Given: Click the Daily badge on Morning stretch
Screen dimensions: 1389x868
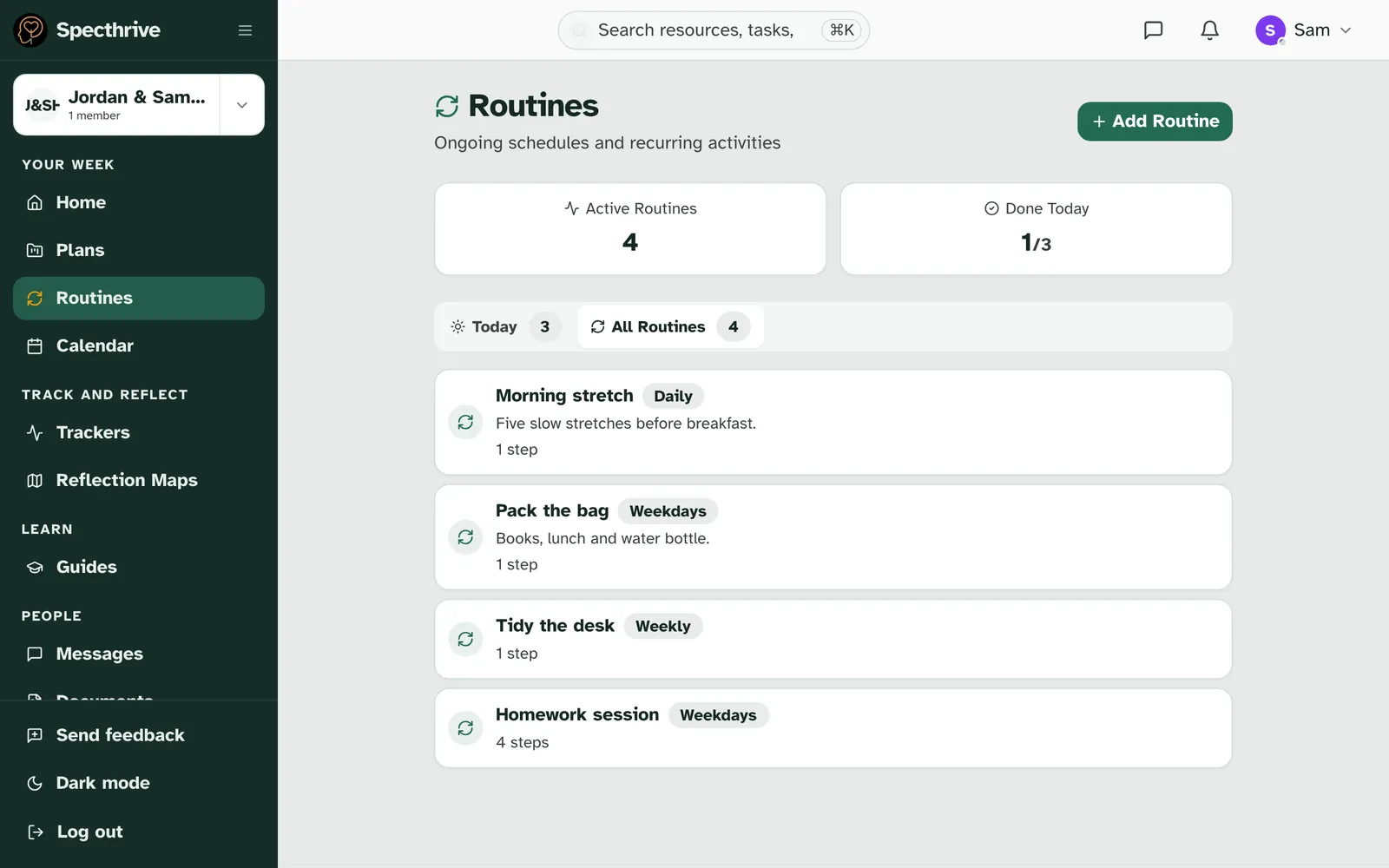Looking at the screenshot, I should (x=673, y=396).
